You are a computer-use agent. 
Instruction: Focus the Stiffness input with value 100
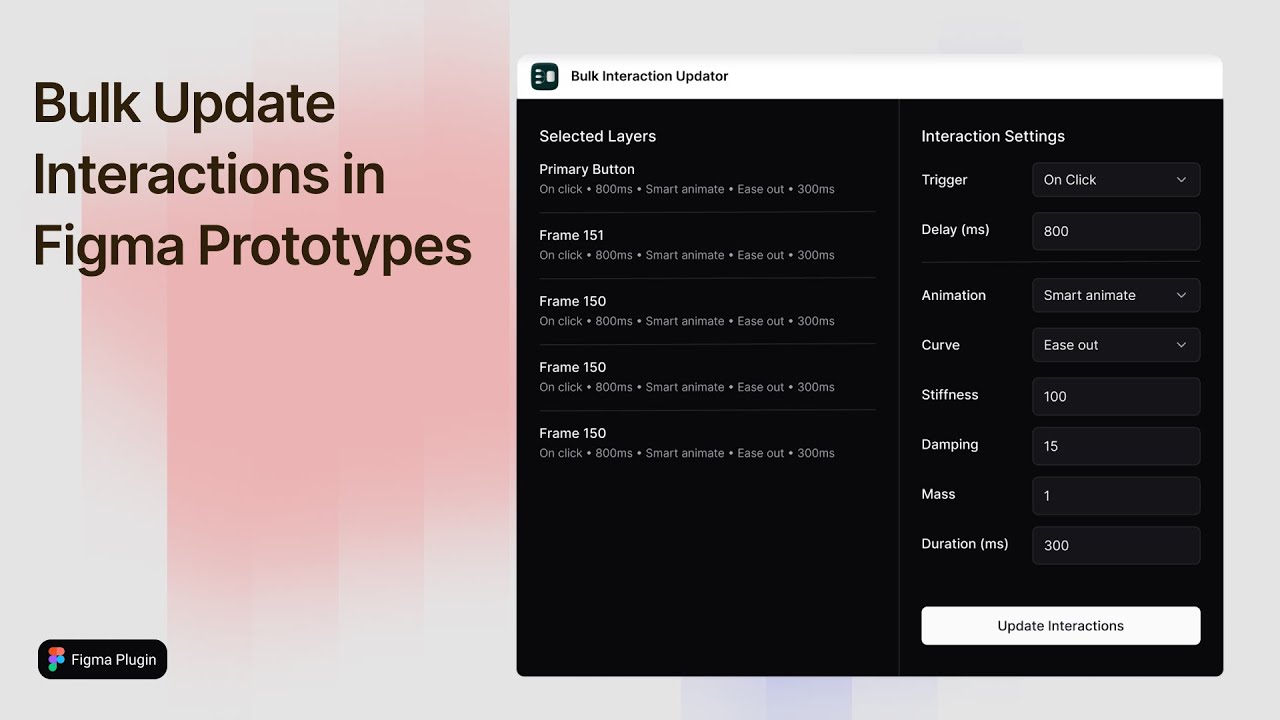(x=1116, y=396)
